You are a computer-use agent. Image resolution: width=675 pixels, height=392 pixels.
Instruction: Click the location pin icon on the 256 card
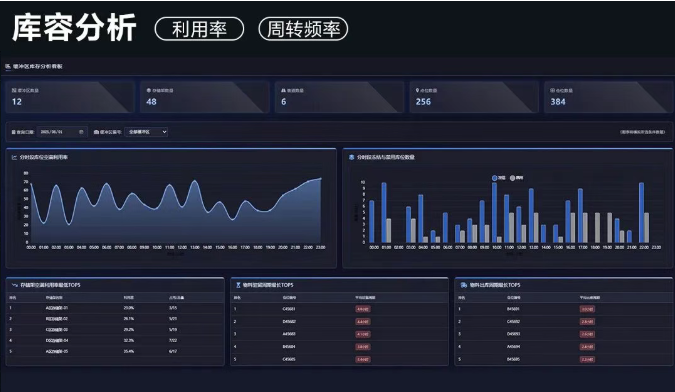pos(417,90)
